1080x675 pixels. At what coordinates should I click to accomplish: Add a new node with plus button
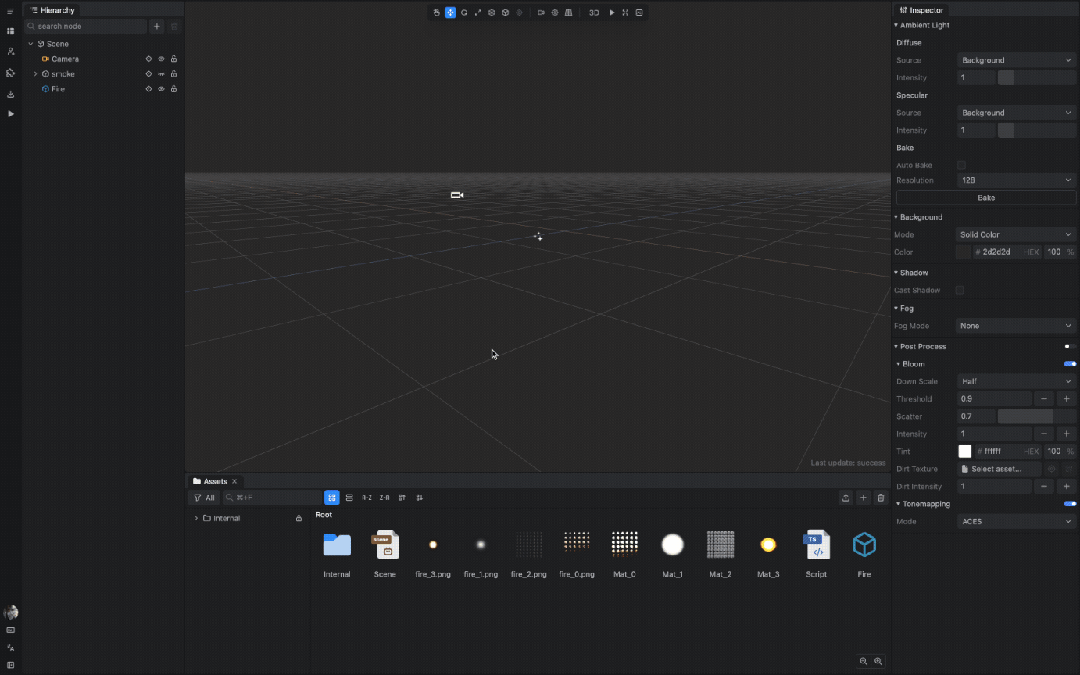point(156,26)
